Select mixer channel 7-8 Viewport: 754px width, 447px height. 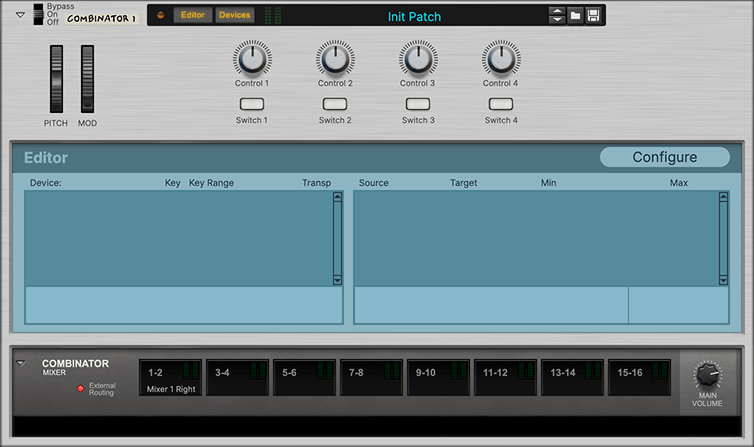(x=371, y=378)
